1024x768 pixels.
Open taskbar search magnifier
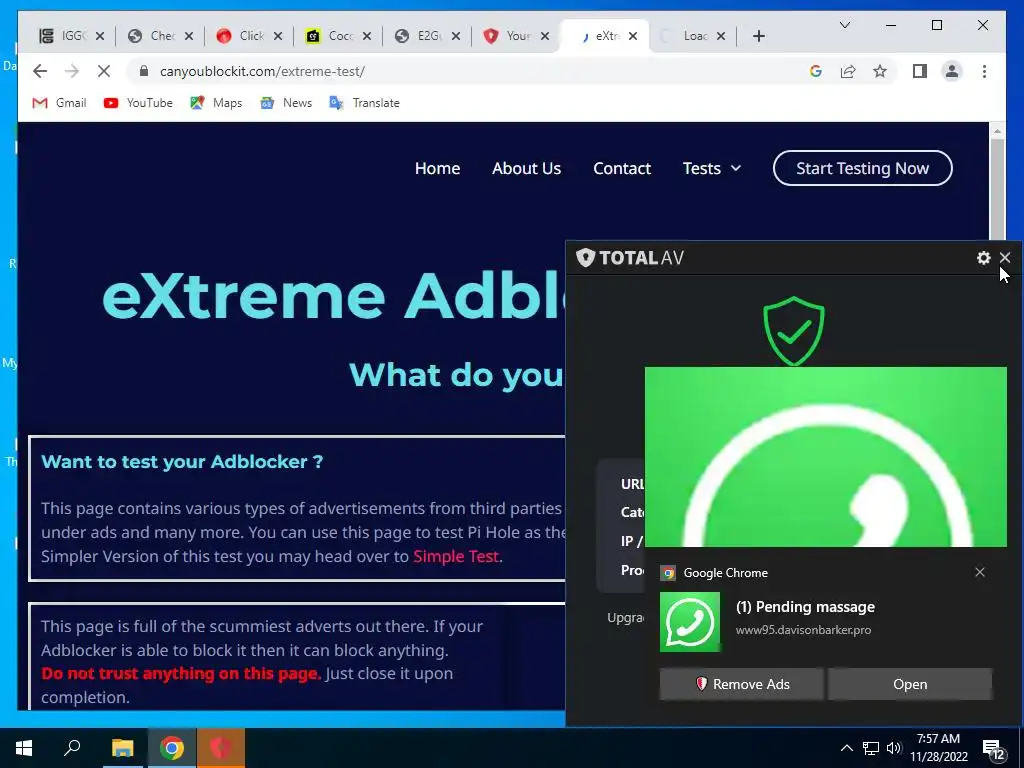click(x=72, y=748)
